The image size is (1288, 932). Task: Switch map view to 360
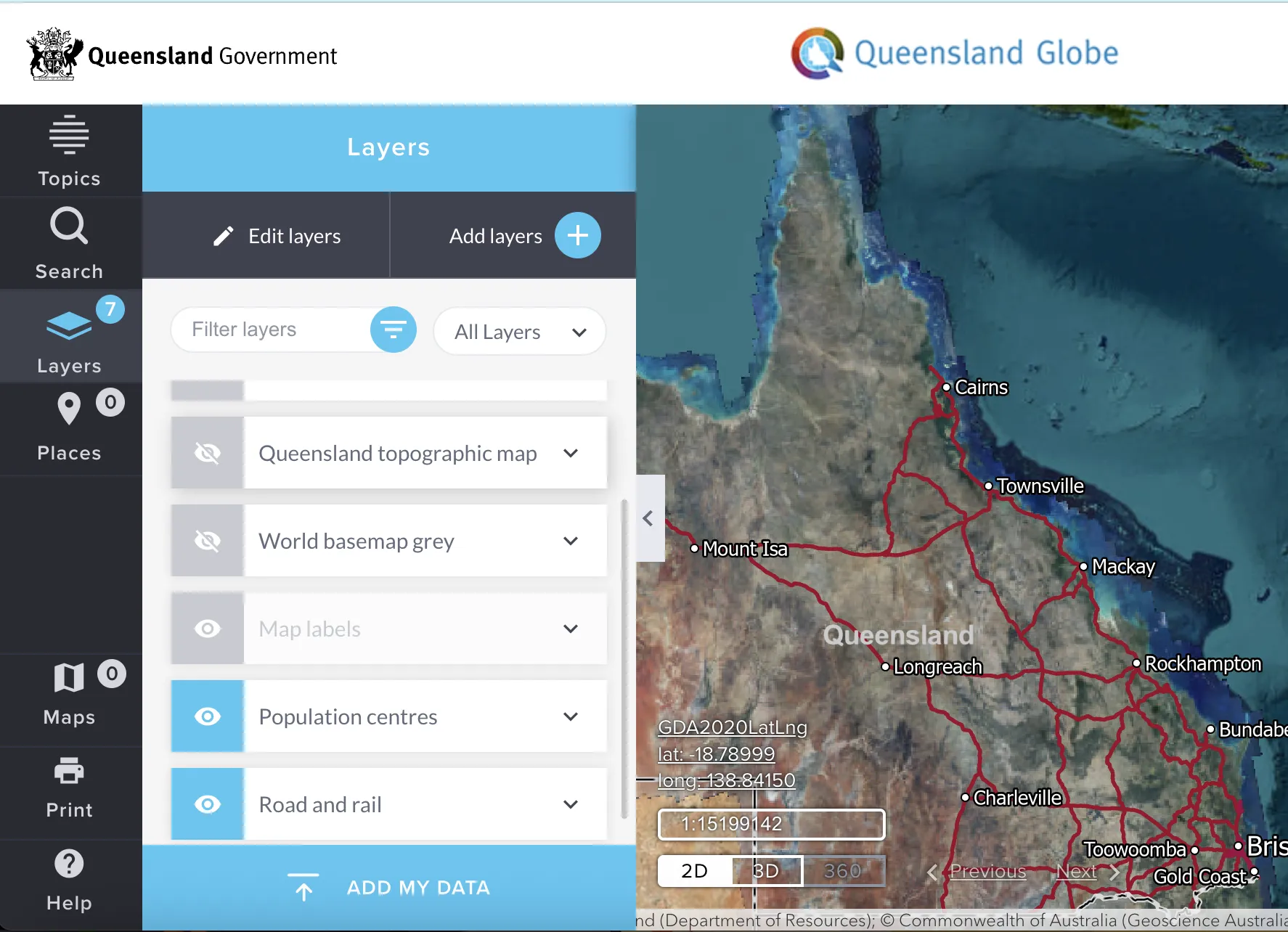[843, 870]
